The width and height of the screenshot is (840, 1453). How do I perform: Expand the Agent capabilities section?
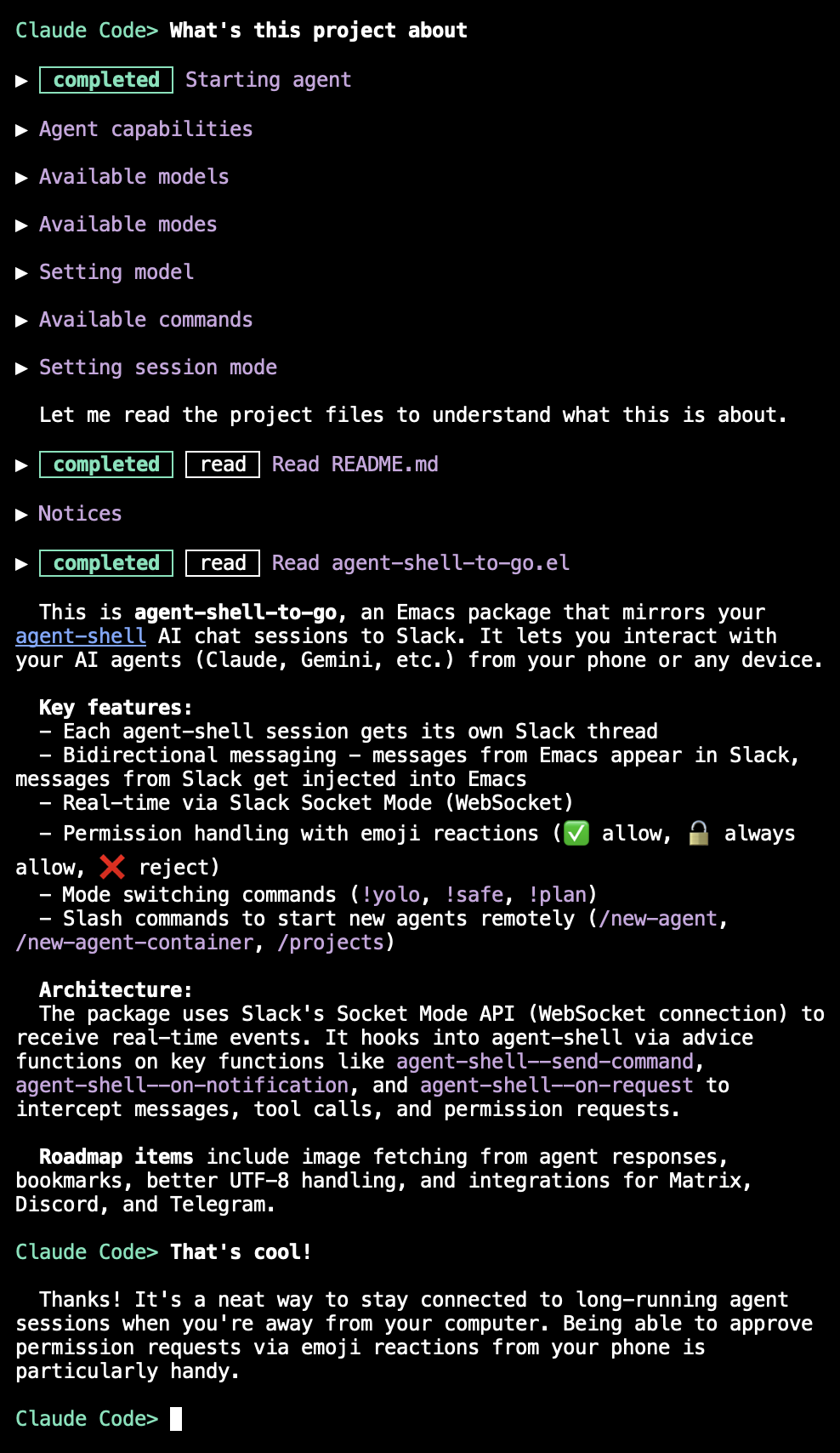click(x=22, y=130)
